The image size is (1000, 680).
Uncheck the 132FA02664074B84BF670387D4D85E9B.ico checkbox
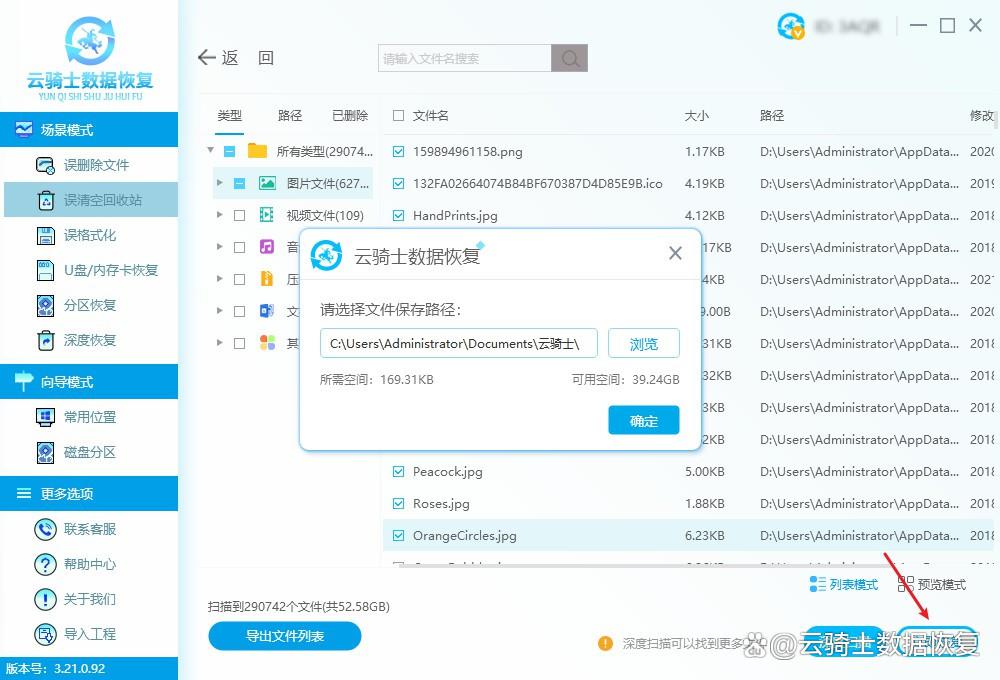click(x=399, y=184)
